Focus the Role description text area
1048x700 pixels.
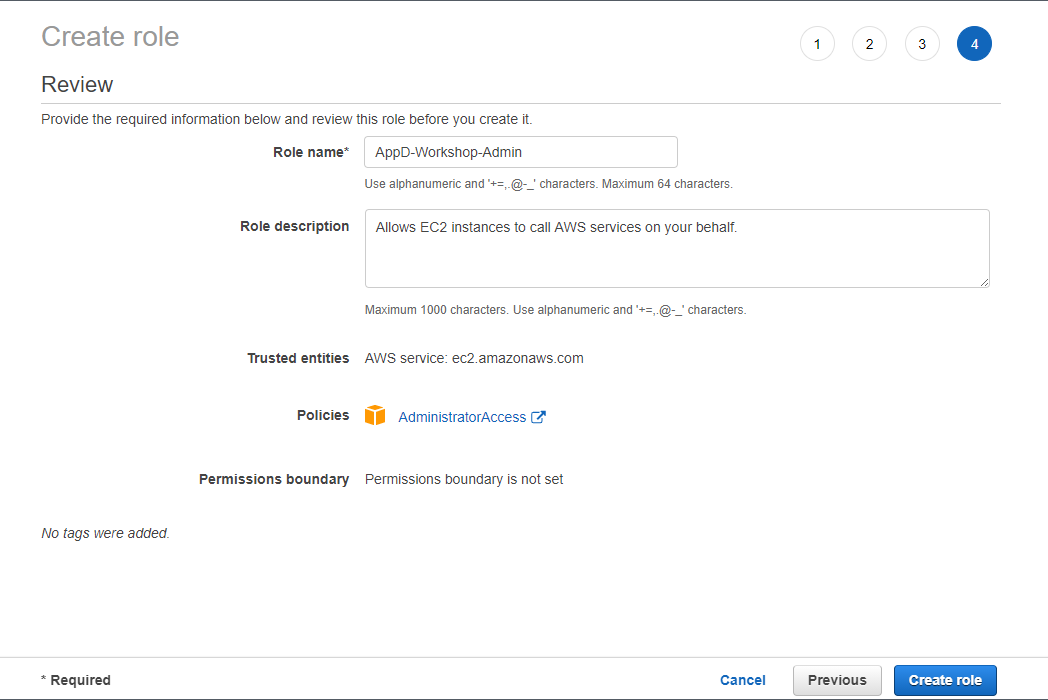(x=677, y=248)
